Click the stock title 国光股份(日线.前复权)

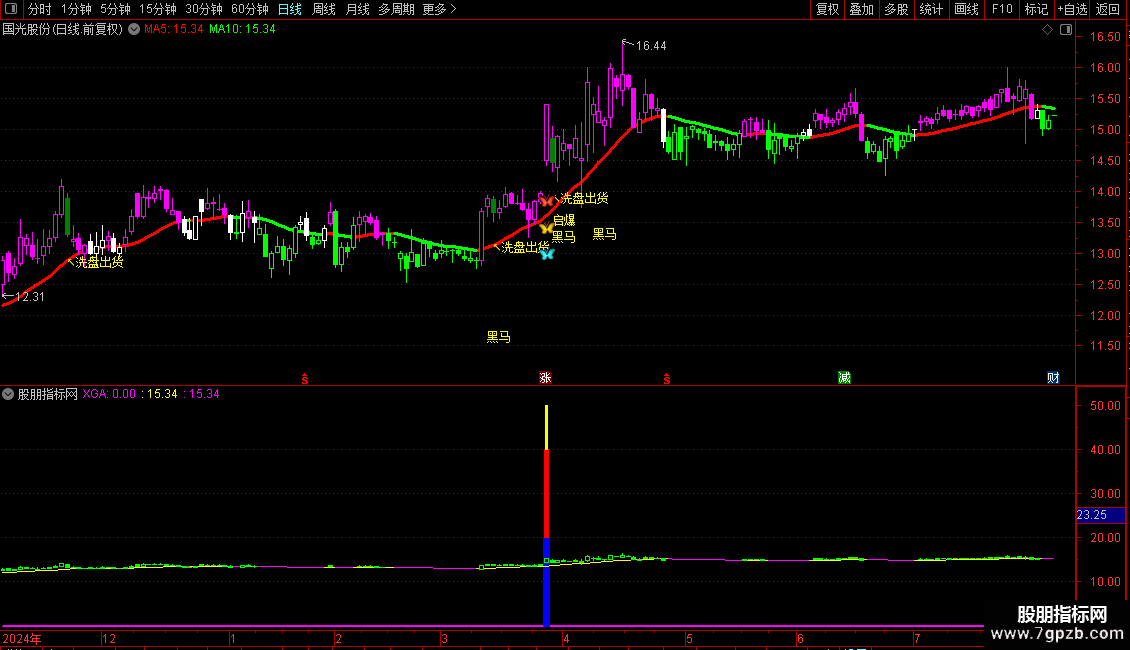tap(63, 30)
